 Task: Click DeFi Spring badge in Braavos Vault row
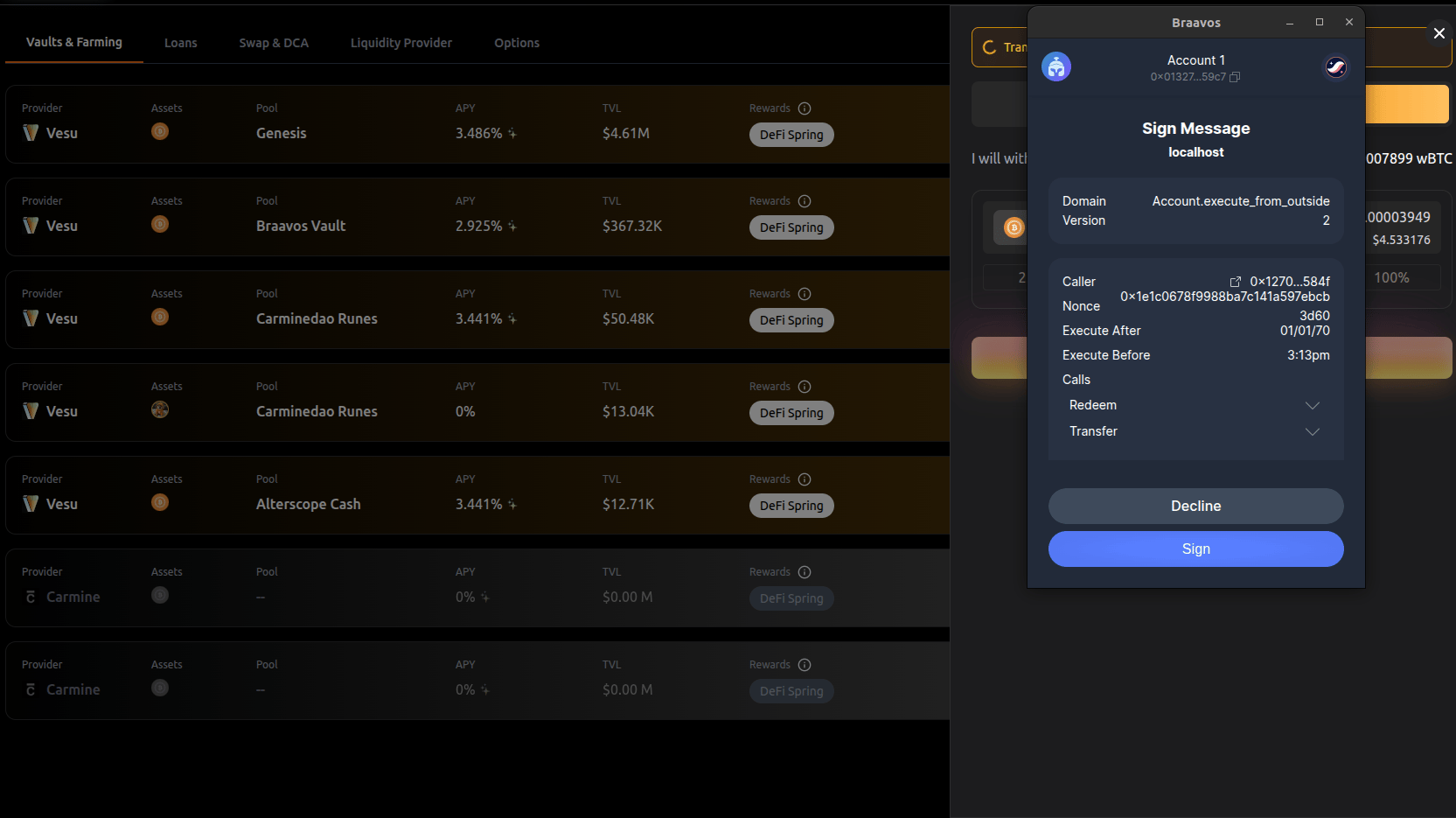click(x=791, y=227)
